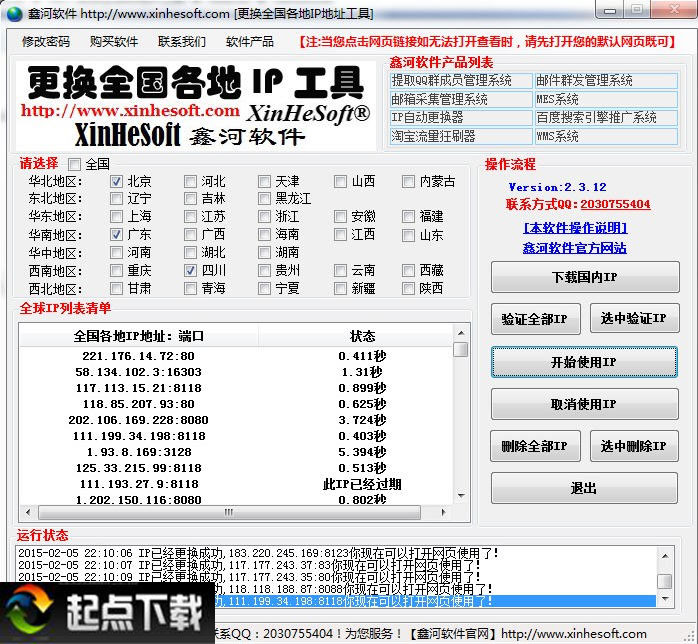Click IP list horizontal scrollbar left arrow
Image resolution: width=698 pixels, height=644 pixels.
[28, 512]
